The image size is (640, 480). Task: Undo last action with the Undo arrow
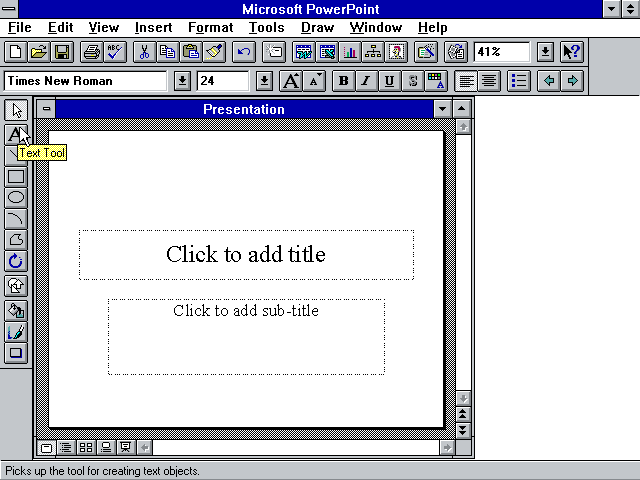(x=244, y=52)
